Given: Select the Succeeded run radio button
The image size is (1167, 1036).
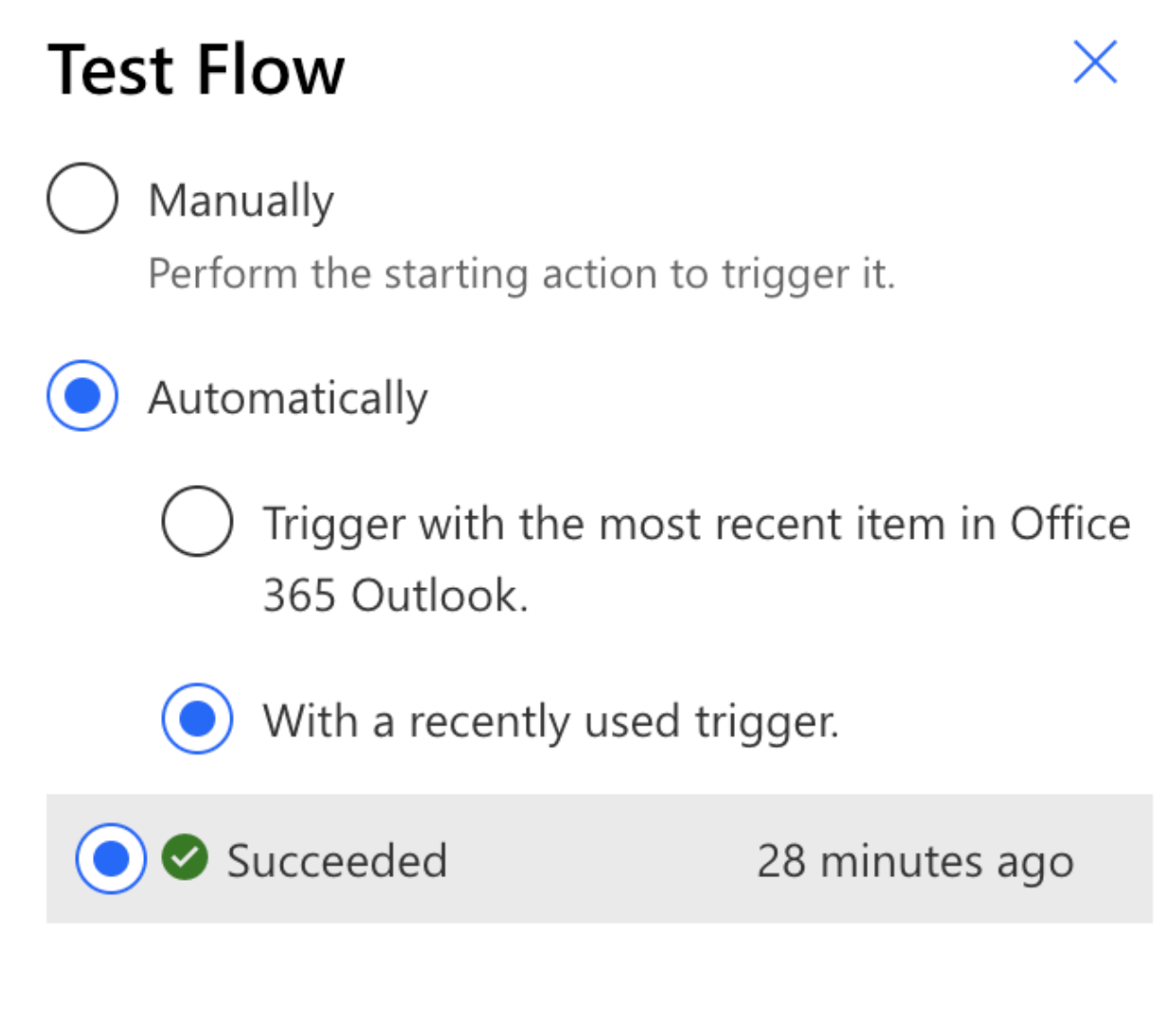Looking at the screenshot, I should (x=112, y=859).
